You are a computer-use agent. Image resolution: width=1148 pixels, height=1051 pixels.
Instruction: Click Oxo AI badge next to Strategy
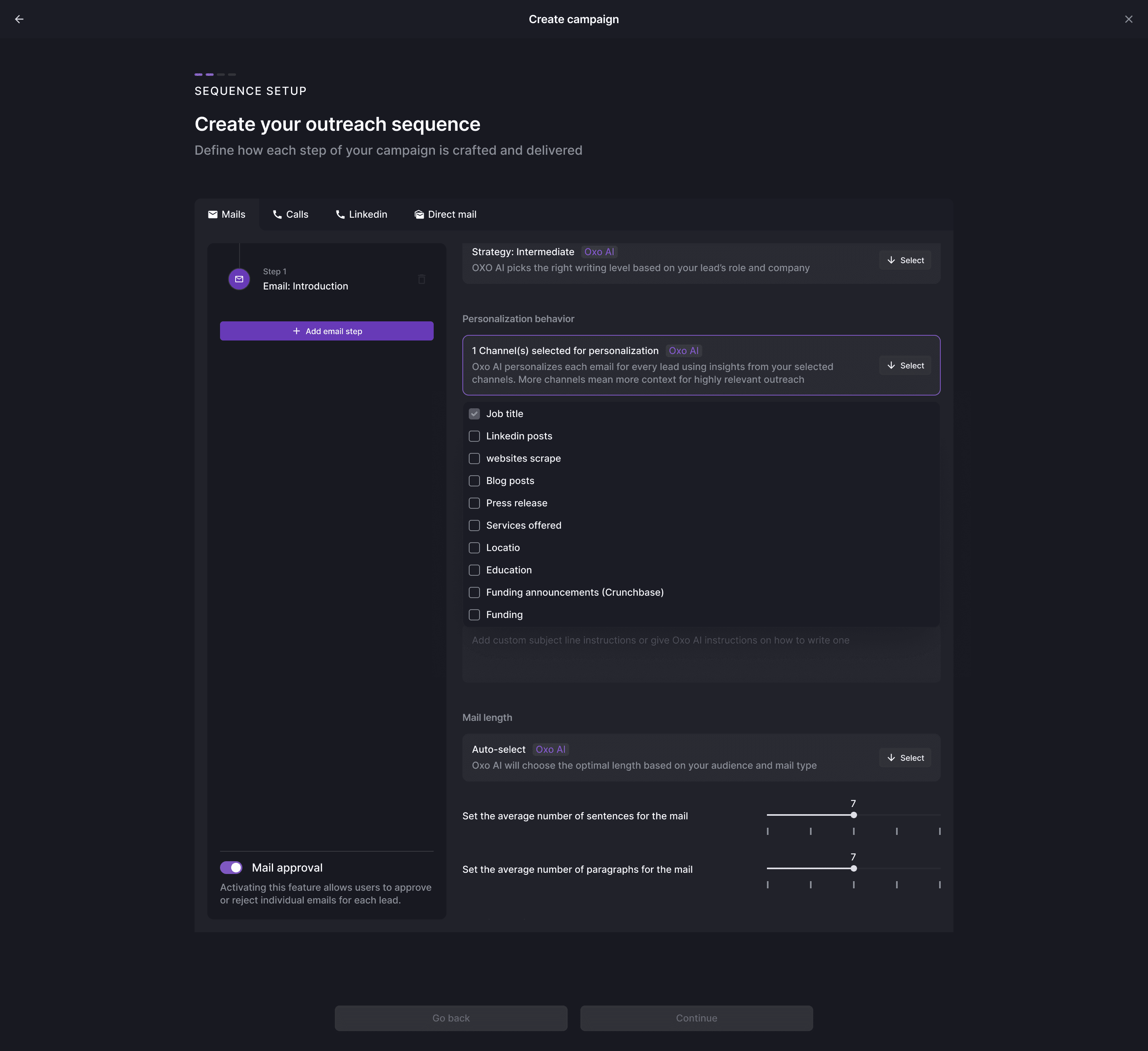(x=599, y=252)
